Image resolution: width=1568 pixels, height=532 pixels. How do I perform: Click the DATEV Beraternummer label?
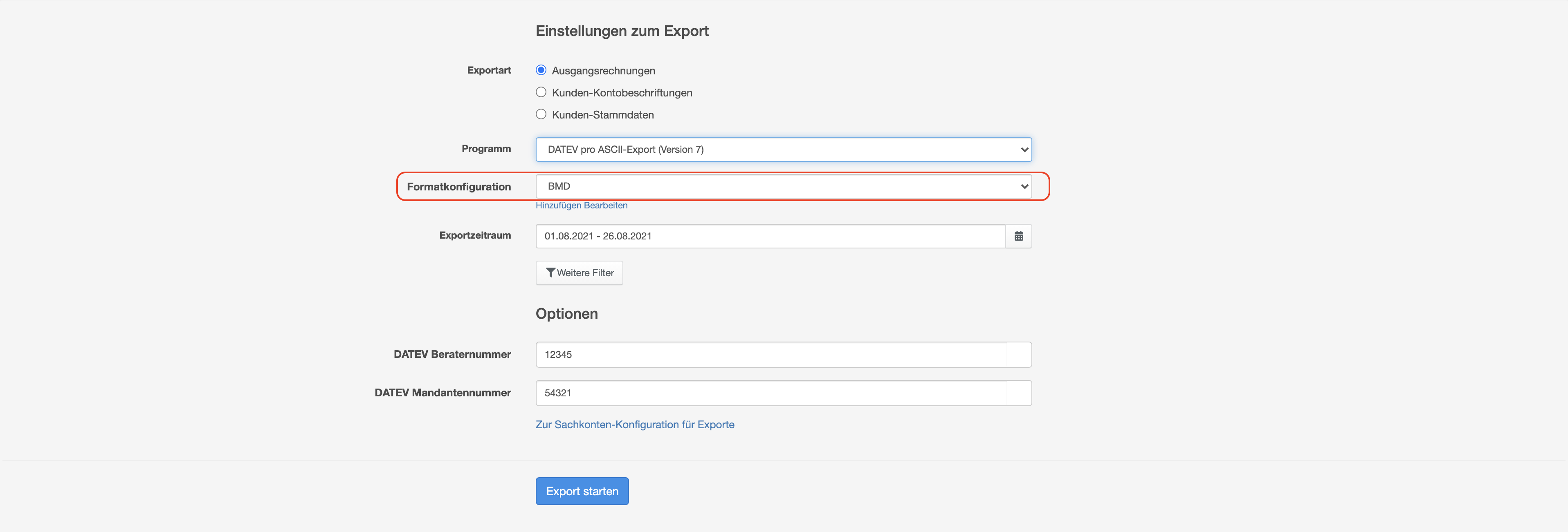pos(452,355)
